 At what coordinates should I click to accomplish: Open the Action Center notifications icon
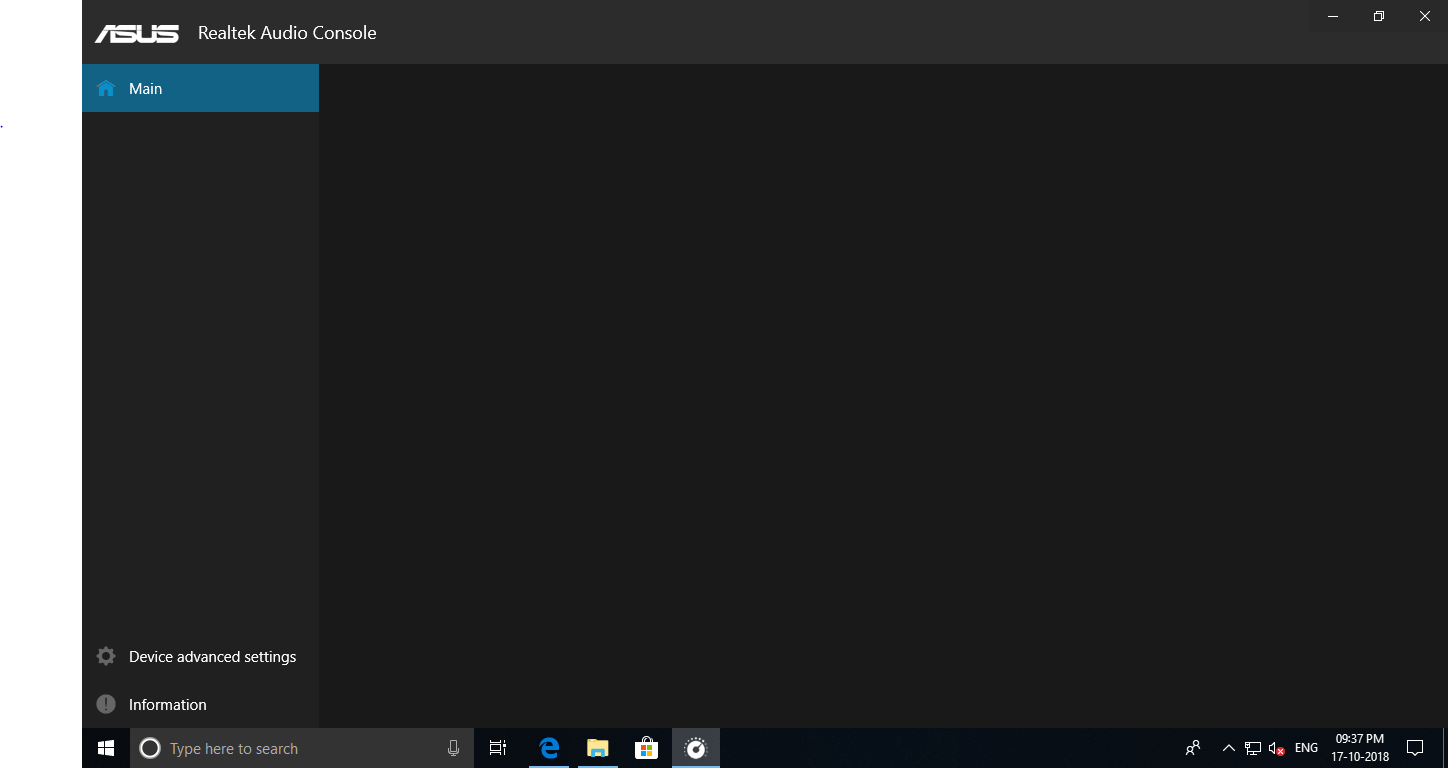[1415, 748]
